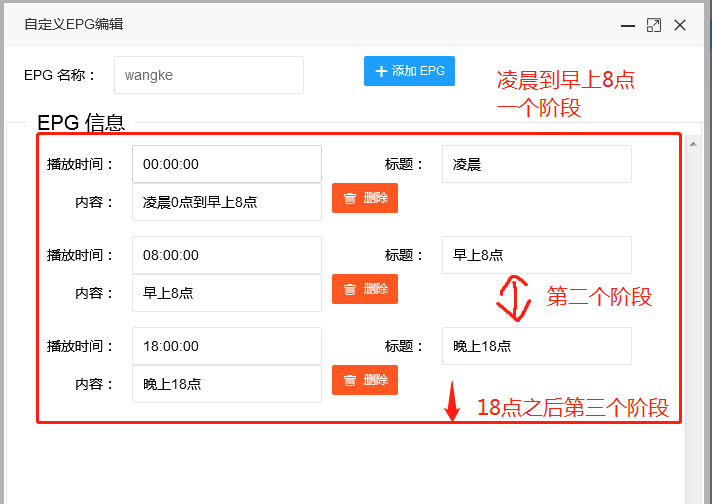This screenshot has height=504, width=712.
Task: Click trash icon in second entry's delete button
Action: tap(350, 289)
